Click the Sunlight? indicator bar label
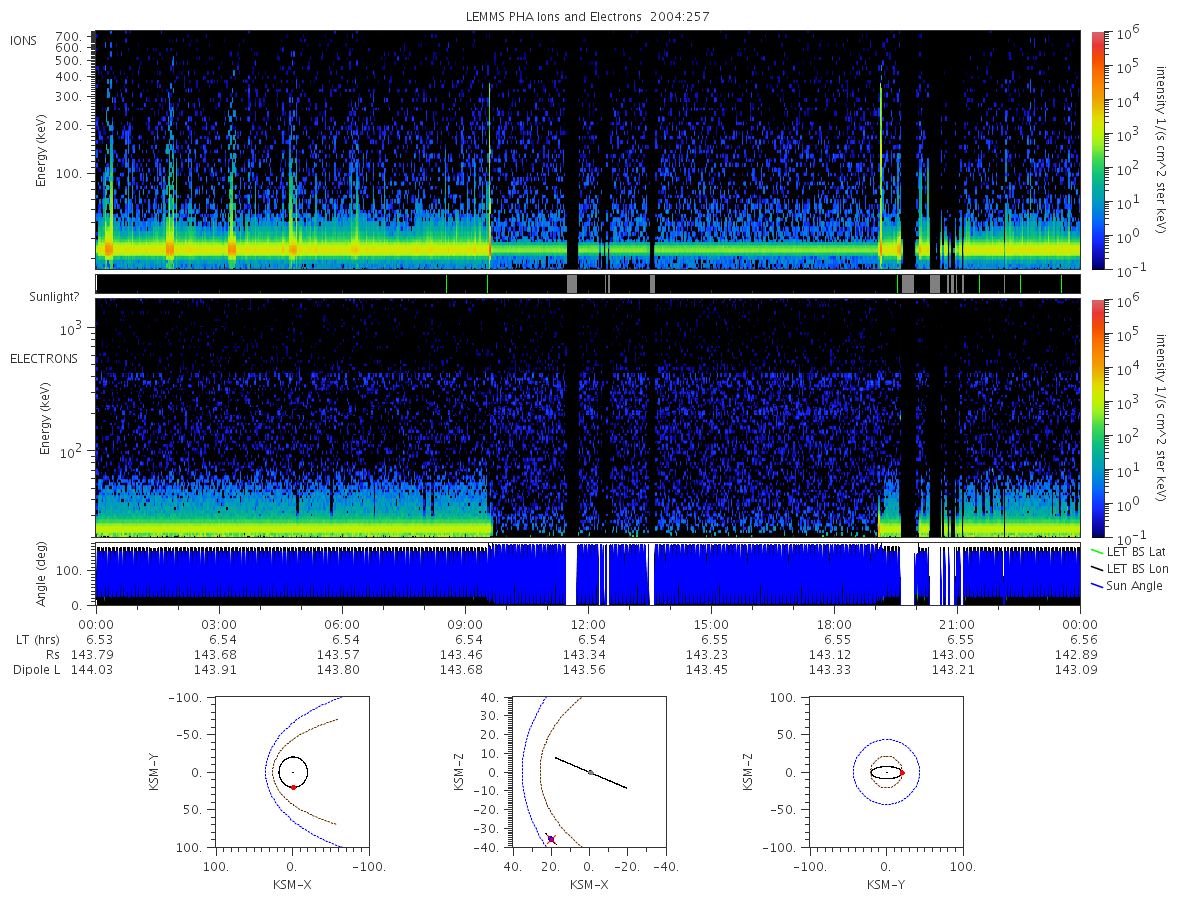 coord(44,297)
